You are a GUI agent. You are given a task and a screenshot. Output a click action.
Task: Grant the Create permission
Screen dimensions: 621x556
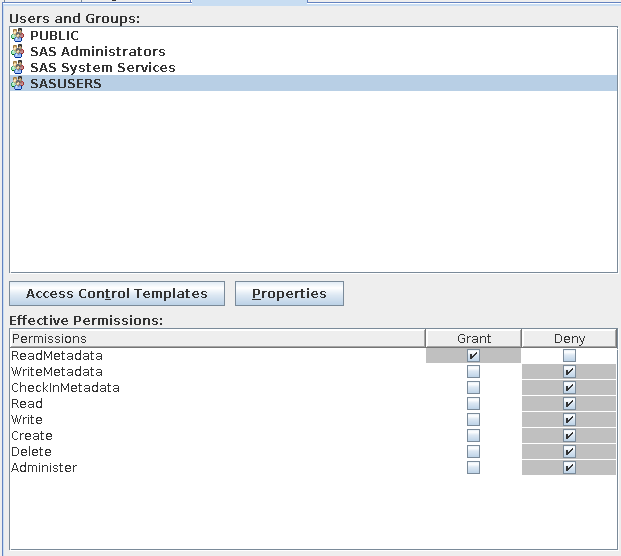tap(473, 436)
